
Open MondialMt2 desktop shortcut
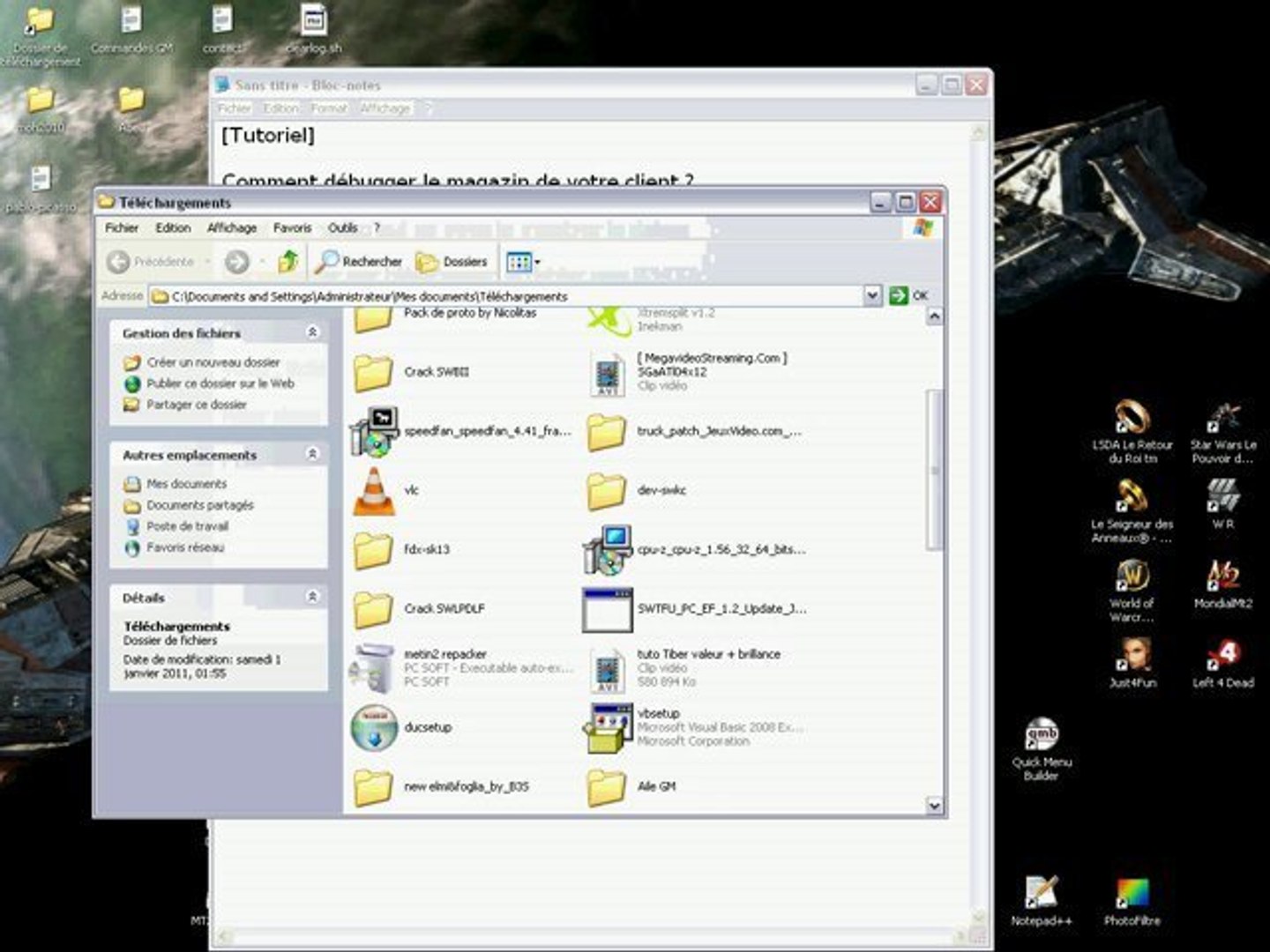pos(1222,584)
